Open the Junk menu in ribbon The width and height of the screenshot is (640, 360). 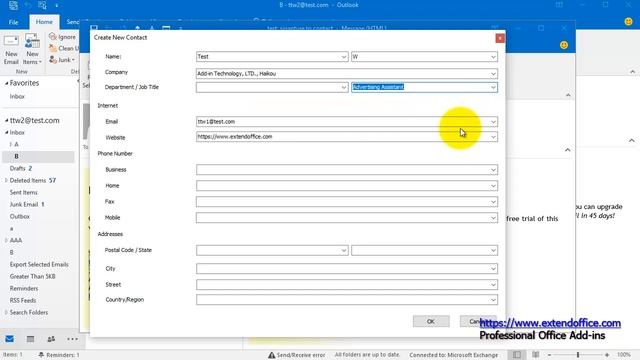[62, 60]
